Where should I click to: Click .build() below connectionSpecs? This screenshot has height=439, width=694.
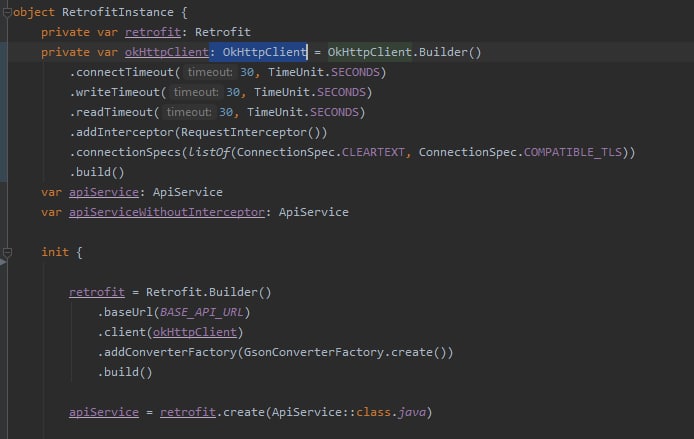(97, 172)
